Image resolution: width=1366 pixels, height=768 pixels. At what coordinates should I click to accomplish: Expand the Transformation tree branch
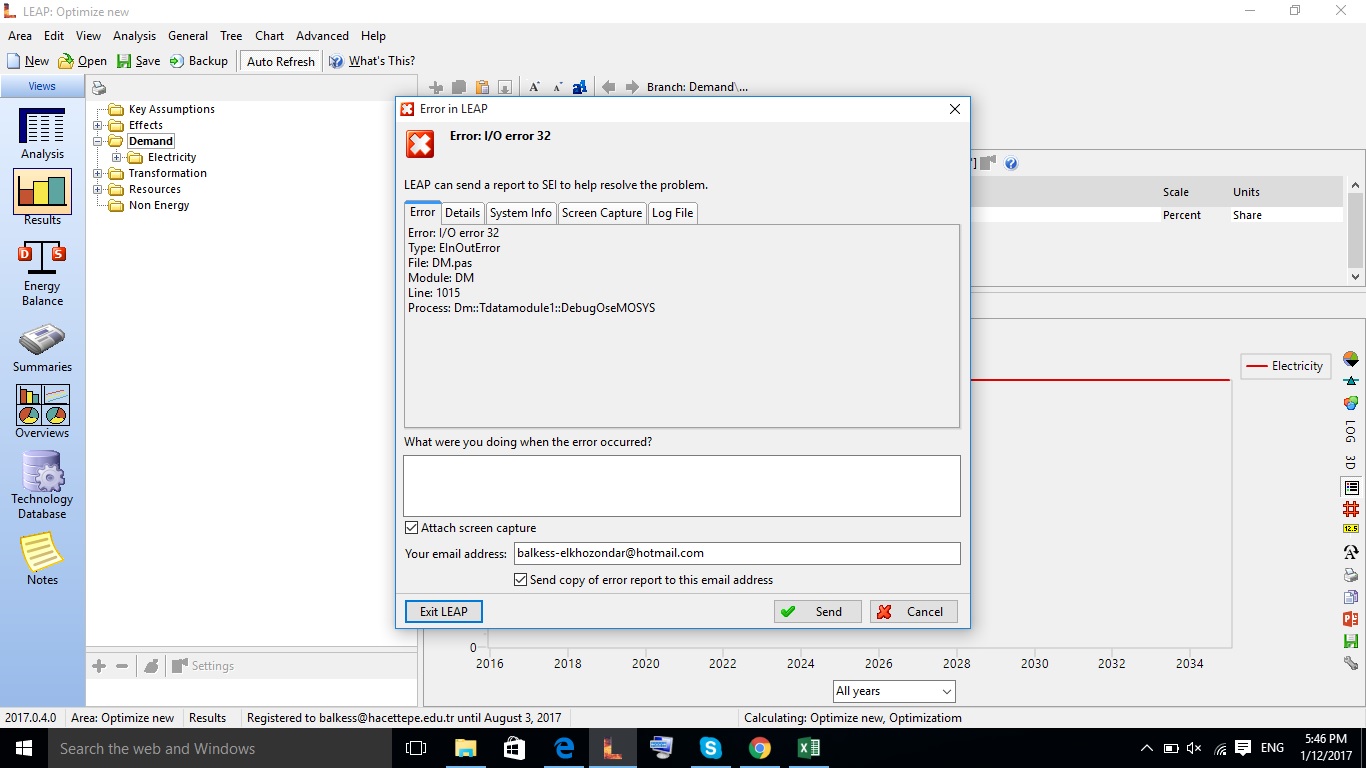click(98, 173)
